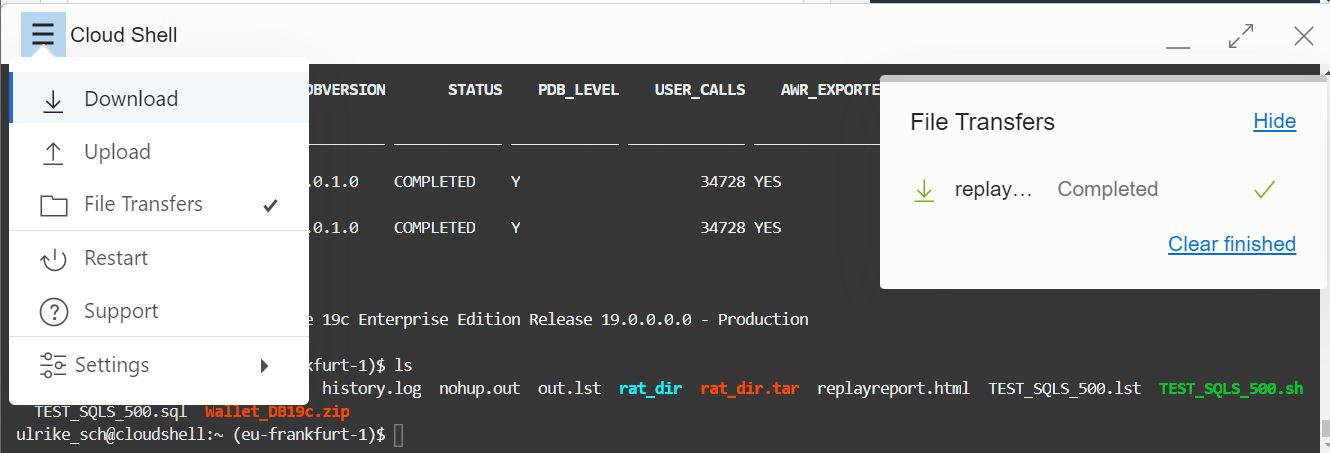
Task: Select the Restart menu option
Action: 116,259
